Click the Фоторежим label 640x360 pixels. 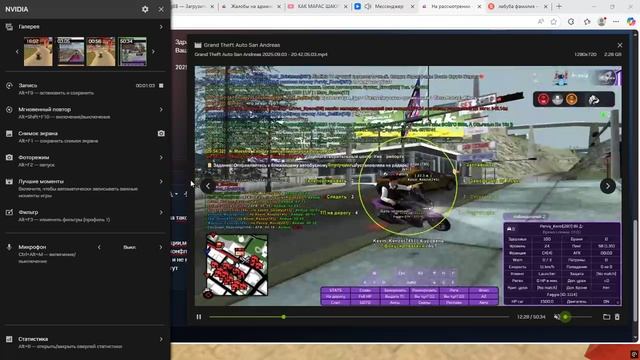[34, 157]
